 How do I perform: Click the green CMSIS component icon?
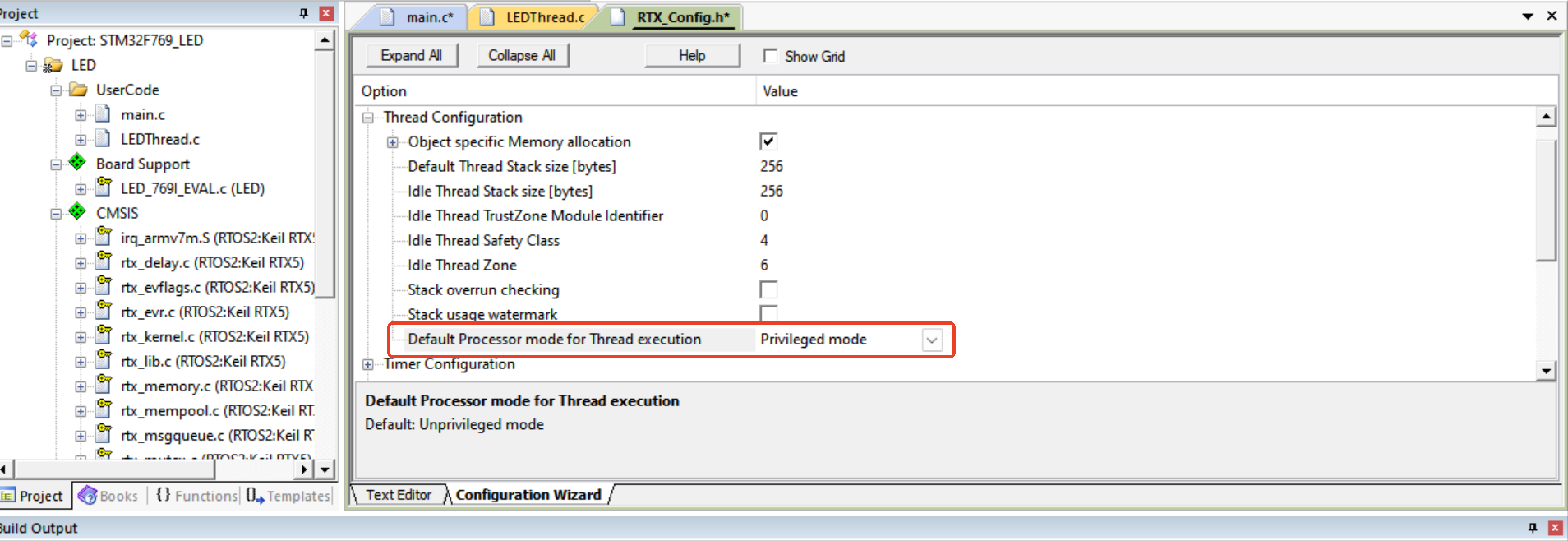[x=77, y=212]
